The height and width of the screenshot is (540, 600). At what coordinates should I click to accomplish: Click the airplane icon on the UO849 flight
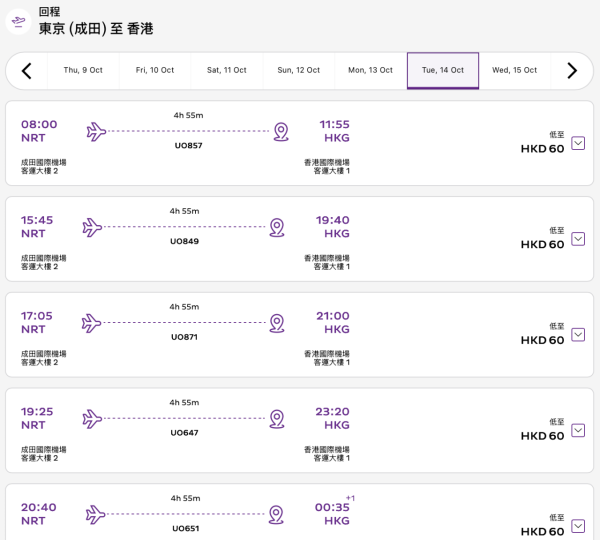point(92,227)
